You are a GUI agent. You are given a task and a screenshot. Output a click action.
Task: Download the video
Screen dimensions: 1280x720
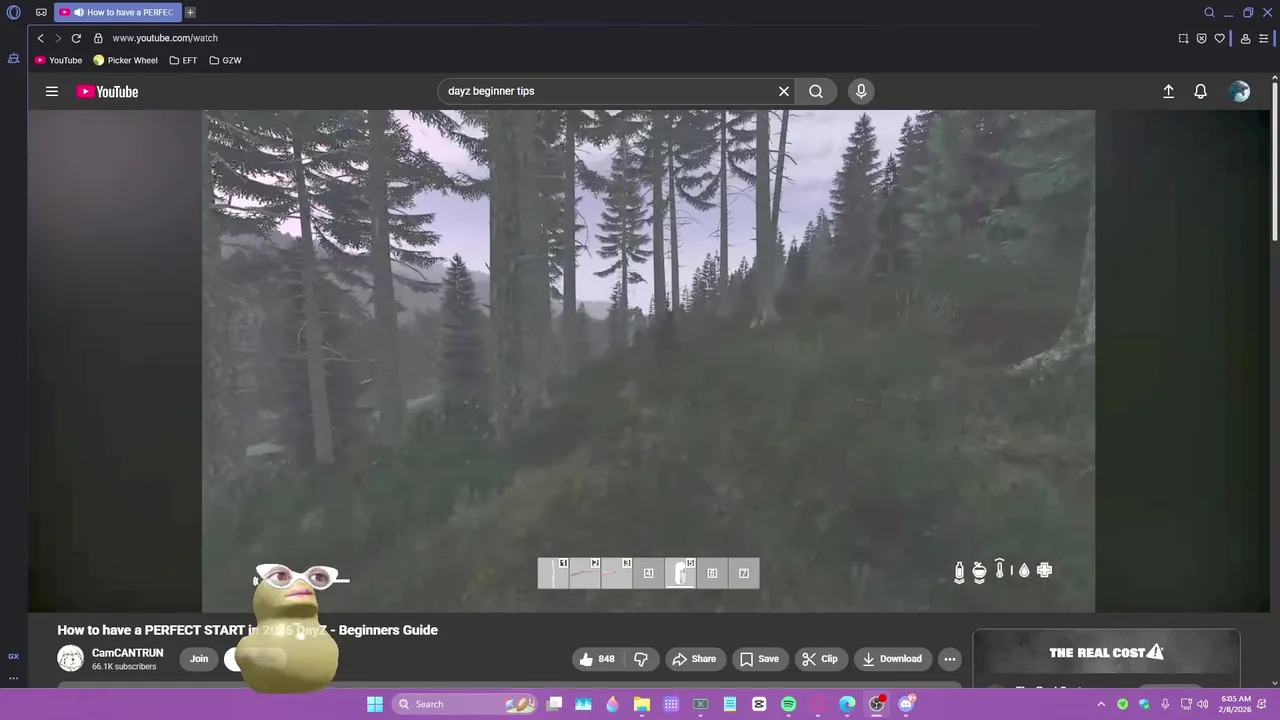tap(892, 659)
